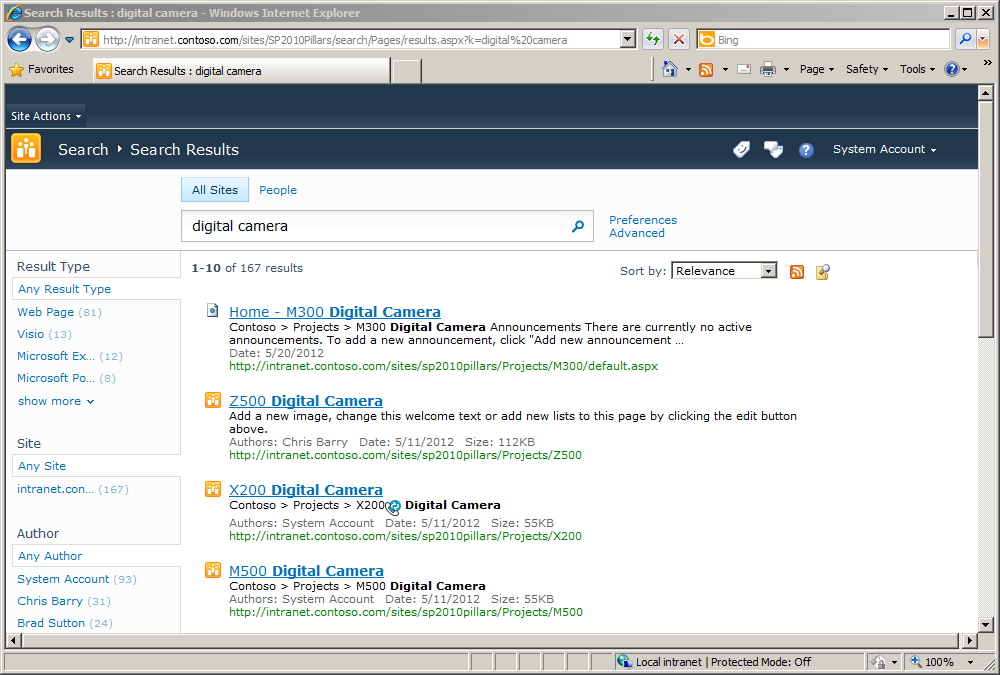Filter by System Account author
The width and height of the screenshot is (1000, 675).
point(63,579)
